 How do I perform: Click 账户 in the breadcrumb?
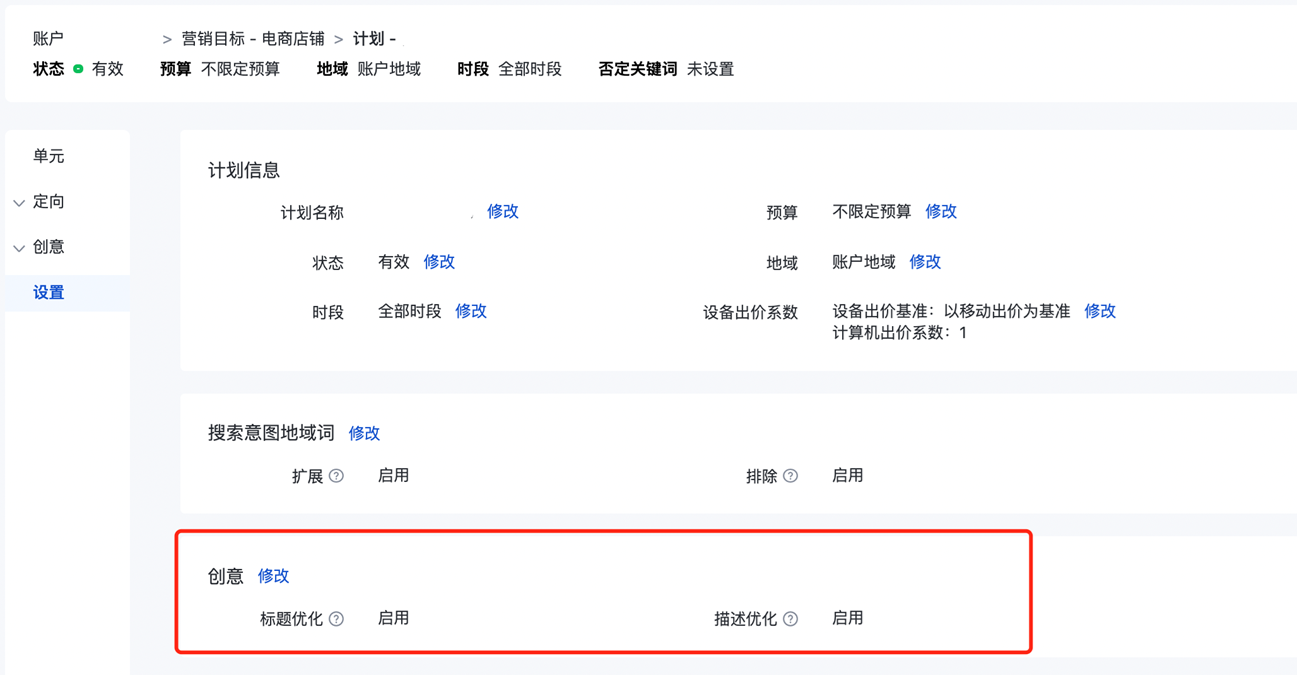click(48, 38)
